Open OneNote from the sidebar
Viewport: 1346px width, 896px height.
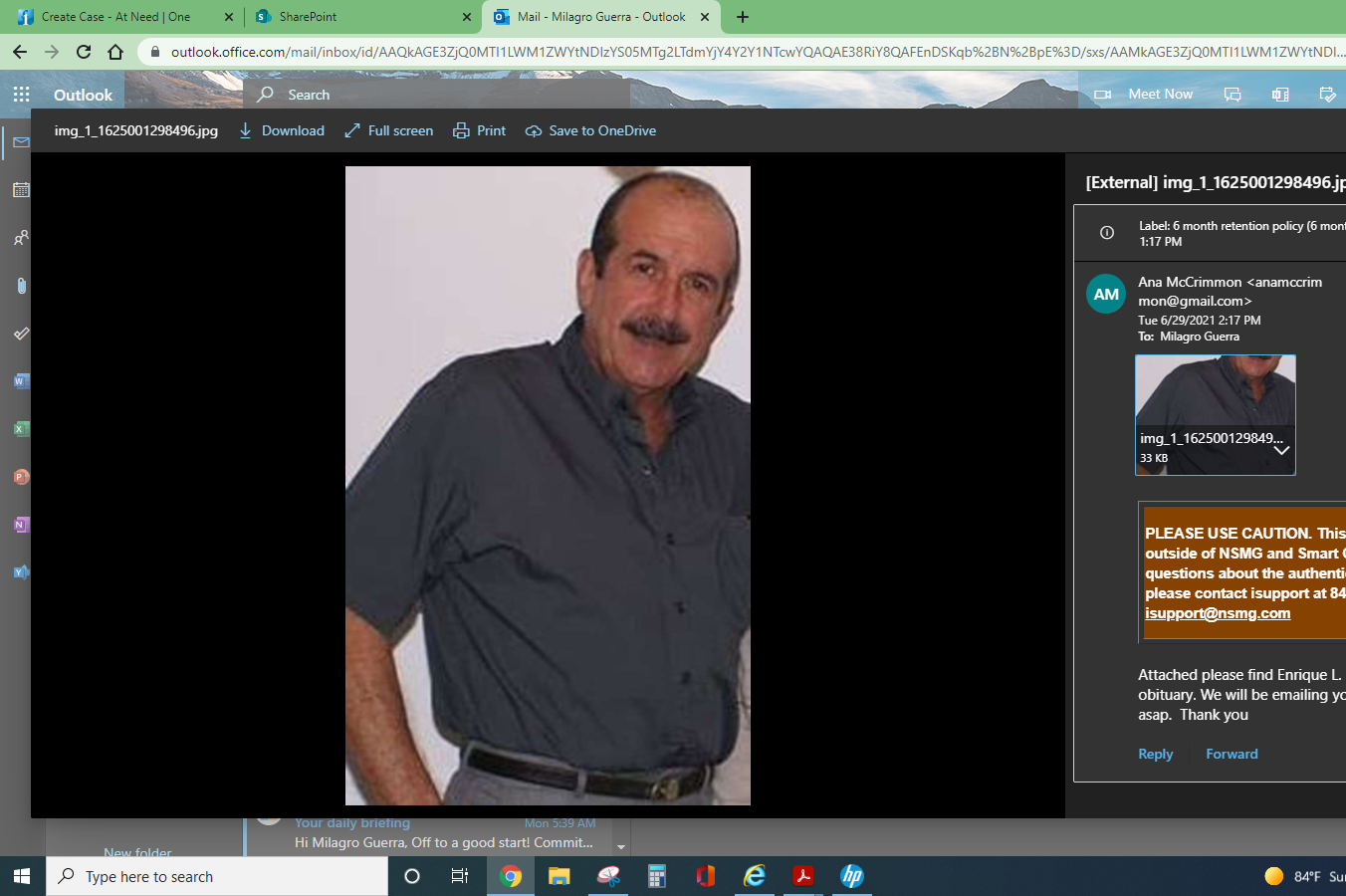[21, 525]
